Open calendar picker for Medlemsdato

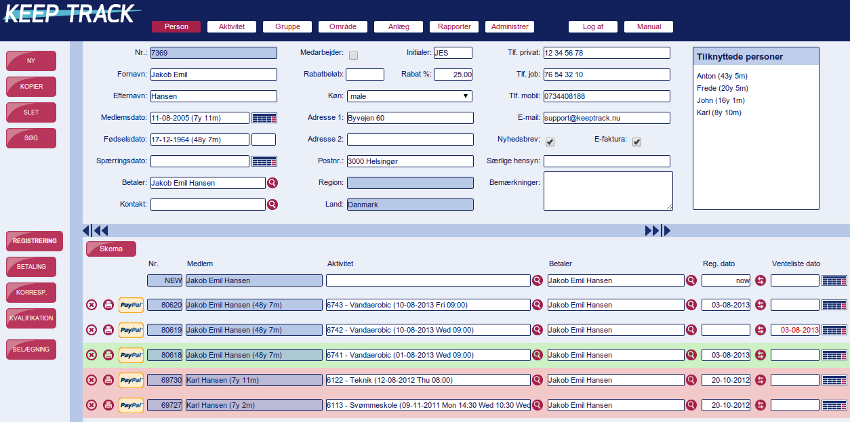264,118
